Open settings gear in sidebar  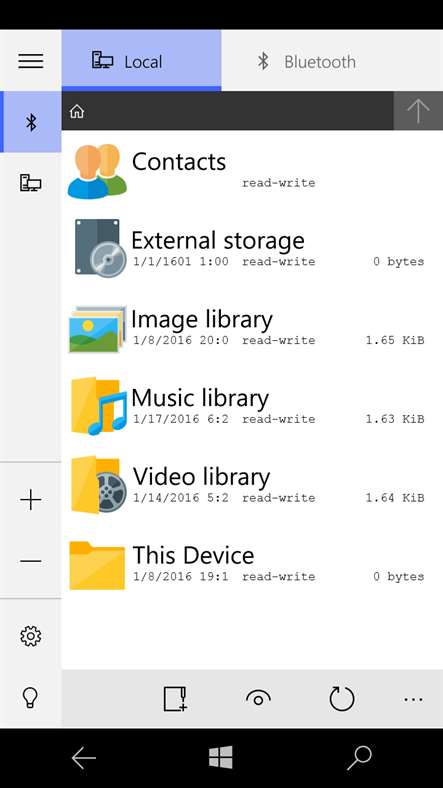pyautogui.click(x=31, y=636)
